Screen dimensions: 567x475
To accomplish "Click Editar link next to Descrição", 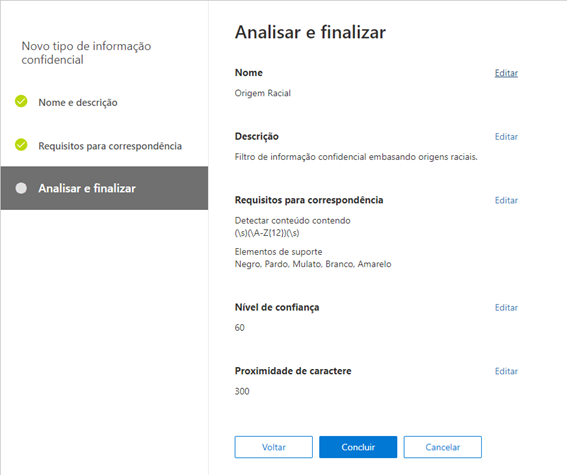I will [x=506, y=137].
